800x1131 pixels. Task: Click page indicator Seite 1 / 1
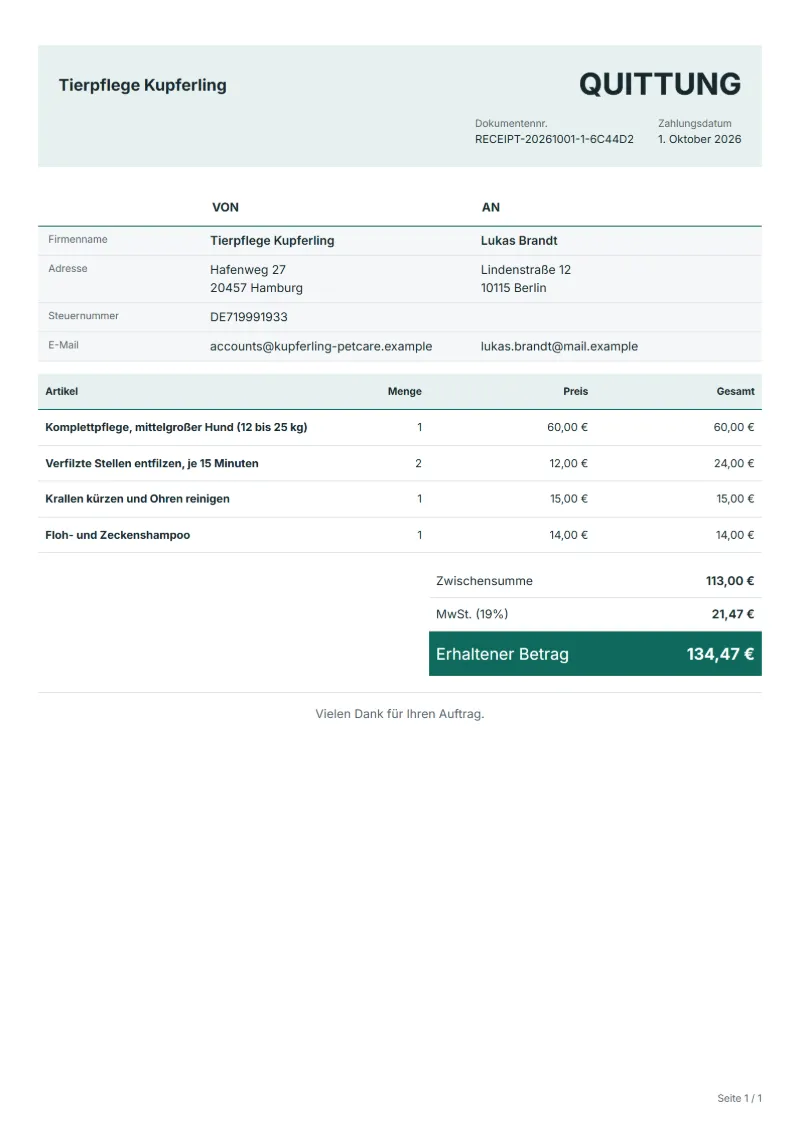coord(739,1099)
